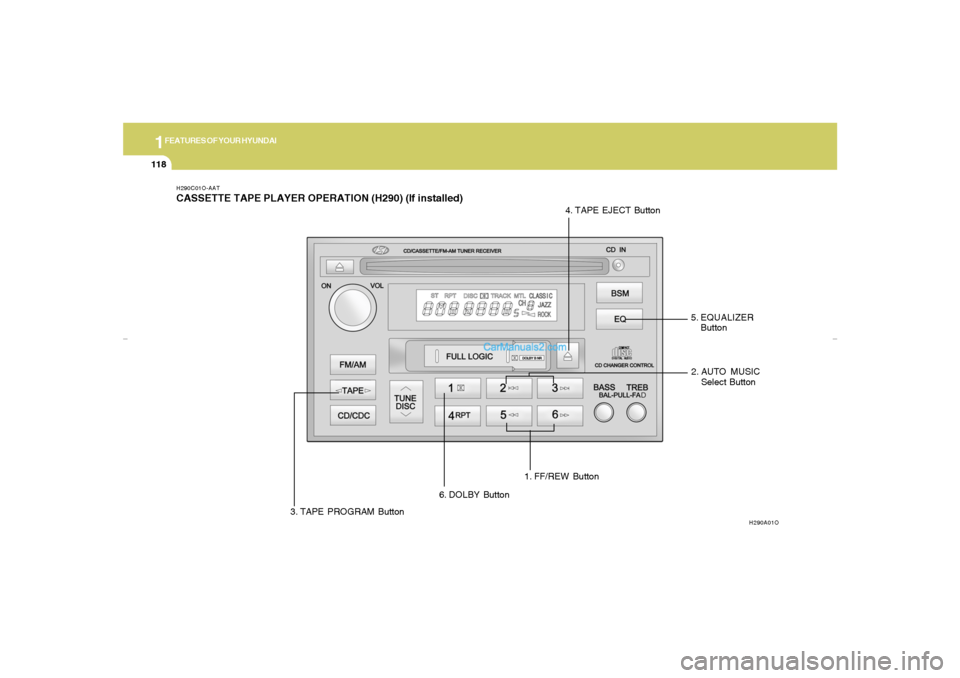Click preset button 3 auto music forward
Screen dimensions: 960x678
[560, 388]
